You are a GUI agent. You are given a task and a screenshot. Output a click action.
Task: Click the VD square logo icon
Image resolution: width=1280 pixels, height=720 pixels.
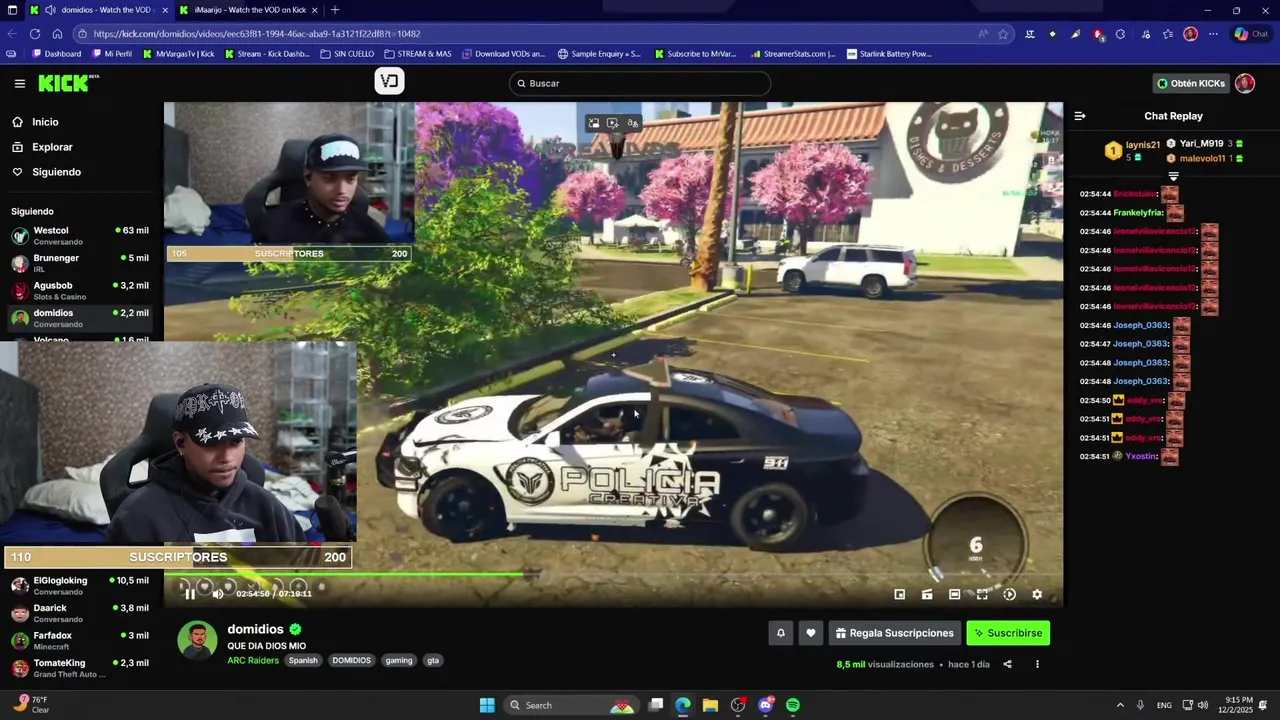click(x=389, y=81)
